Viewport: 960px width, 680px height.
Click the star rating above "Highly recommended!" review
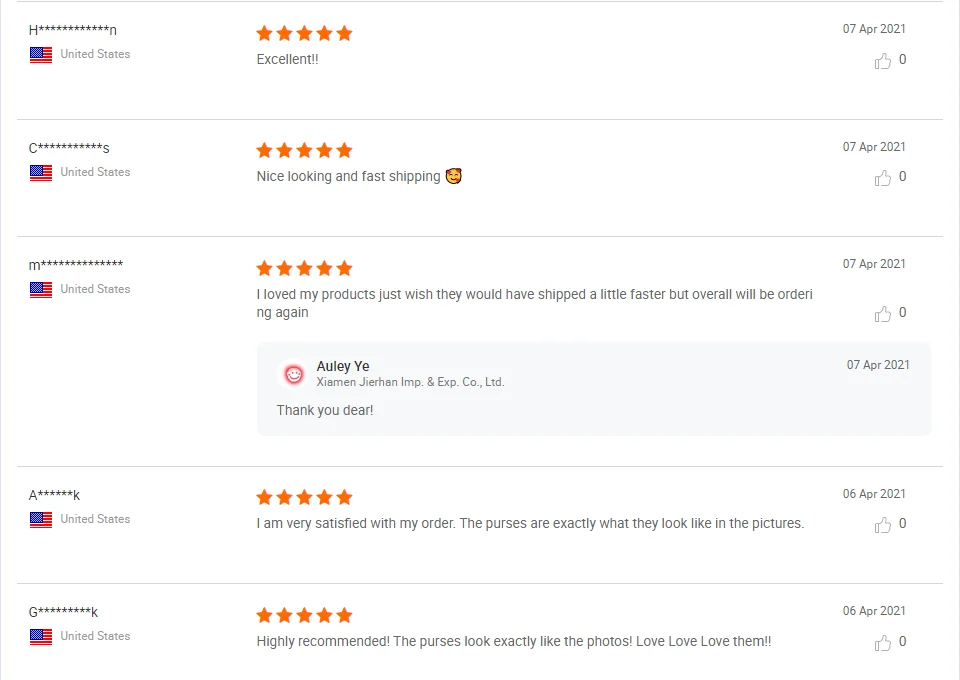point(304,615)
